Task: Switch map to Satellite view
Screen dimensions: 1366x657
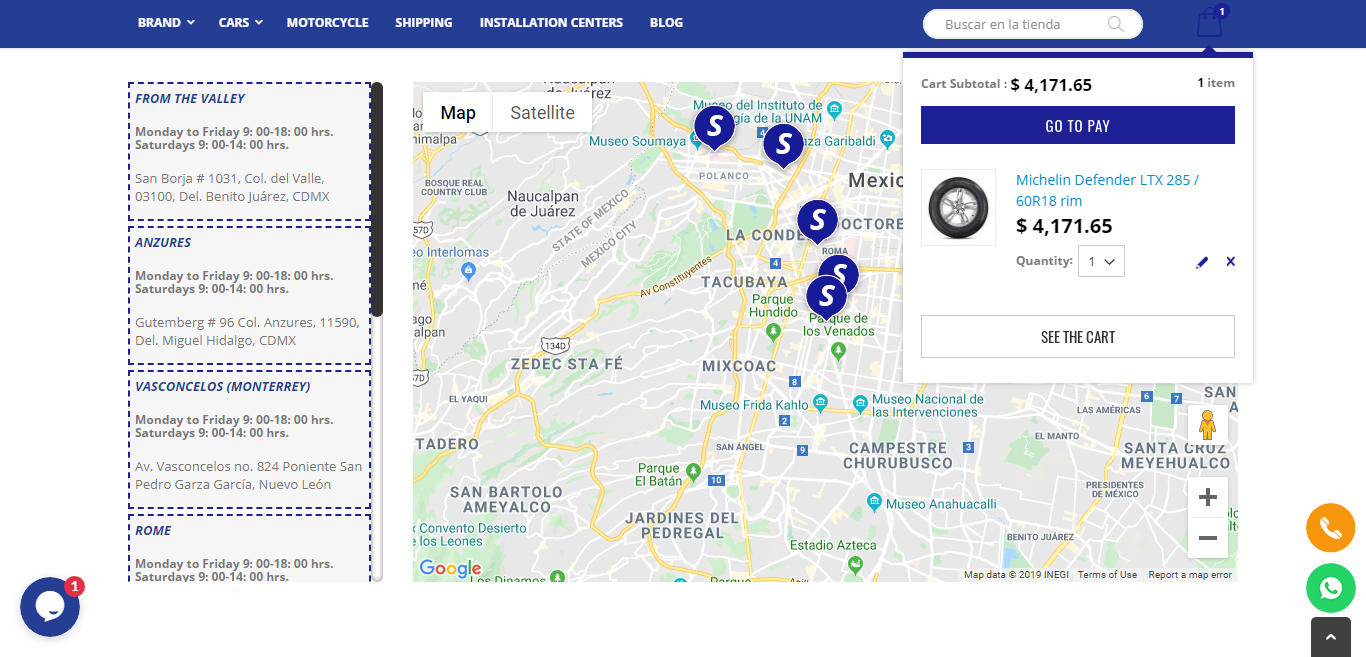Action: coord(542,112)
